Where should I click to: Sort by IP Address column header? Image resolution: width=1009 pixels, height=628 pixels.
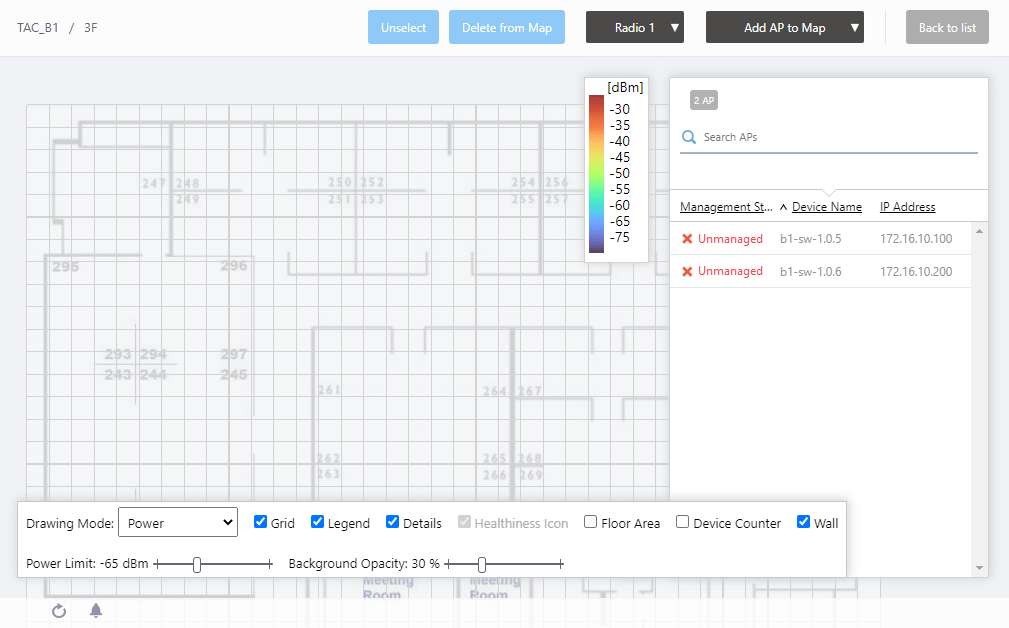[907, 207]
